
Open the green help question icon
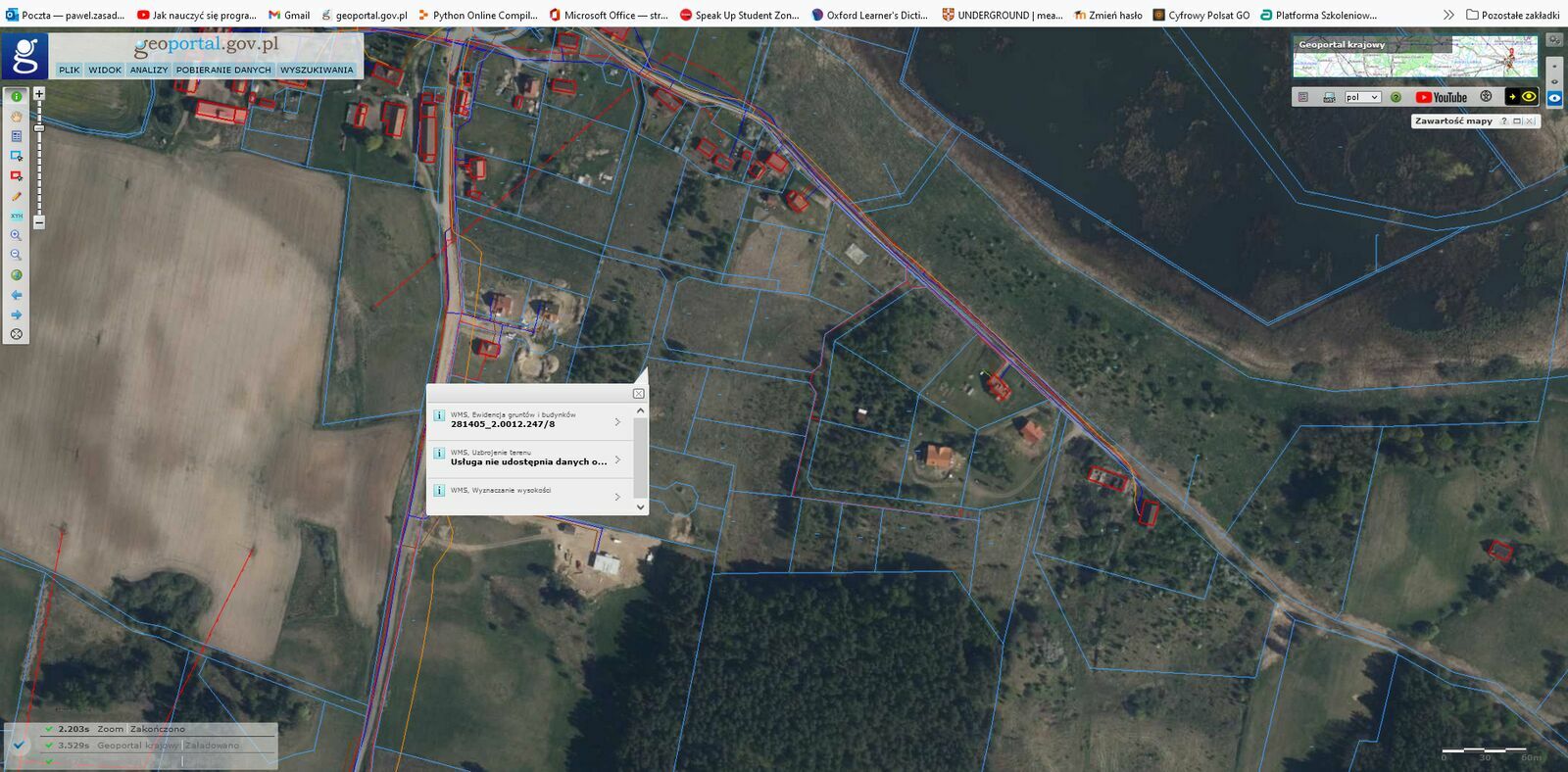pyautogui.click(x=1396, y=97)
